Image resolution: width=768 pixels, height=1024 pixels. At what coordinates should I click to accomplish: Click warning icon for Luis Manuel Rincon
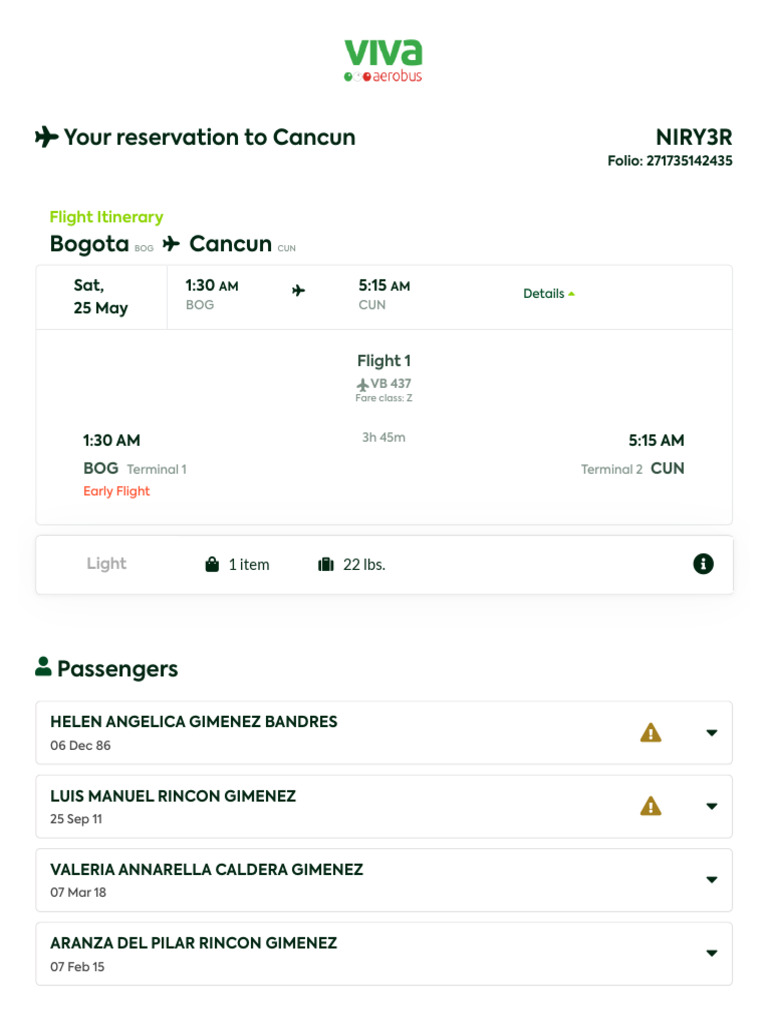click(x=651, y=806)
